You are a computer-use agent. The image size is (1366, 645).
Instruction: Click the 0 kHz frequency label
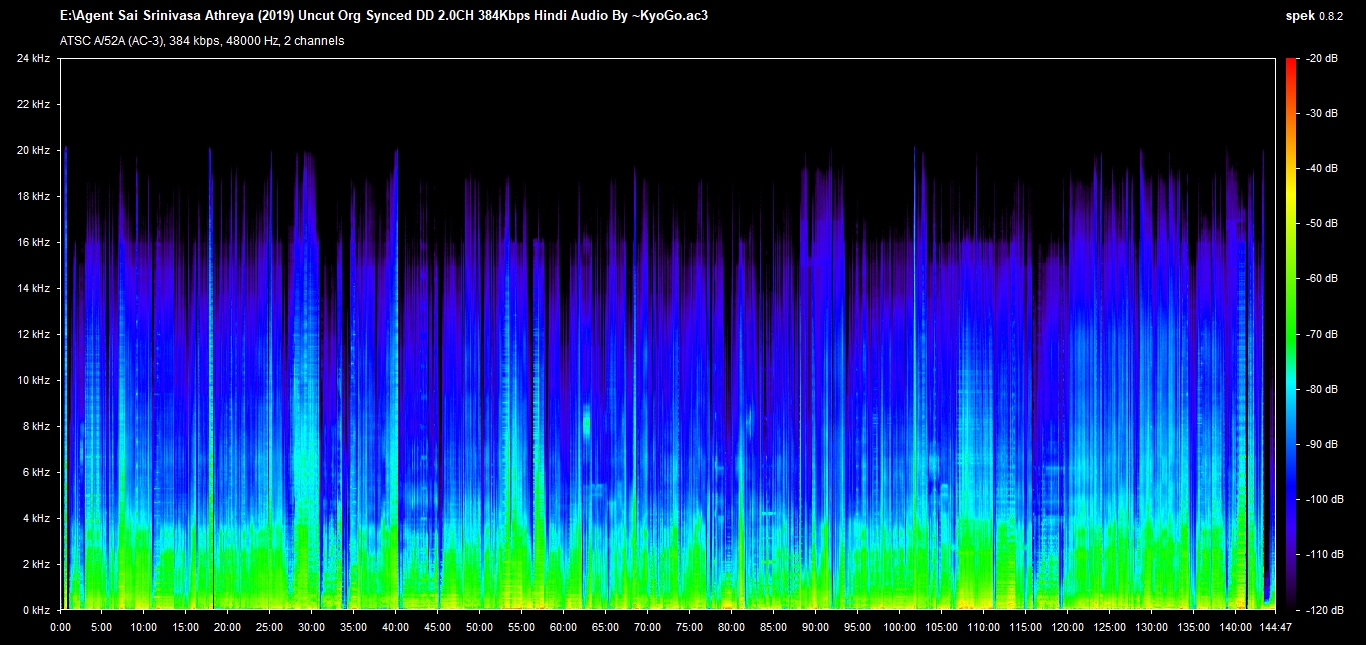(x=36, y=610)
